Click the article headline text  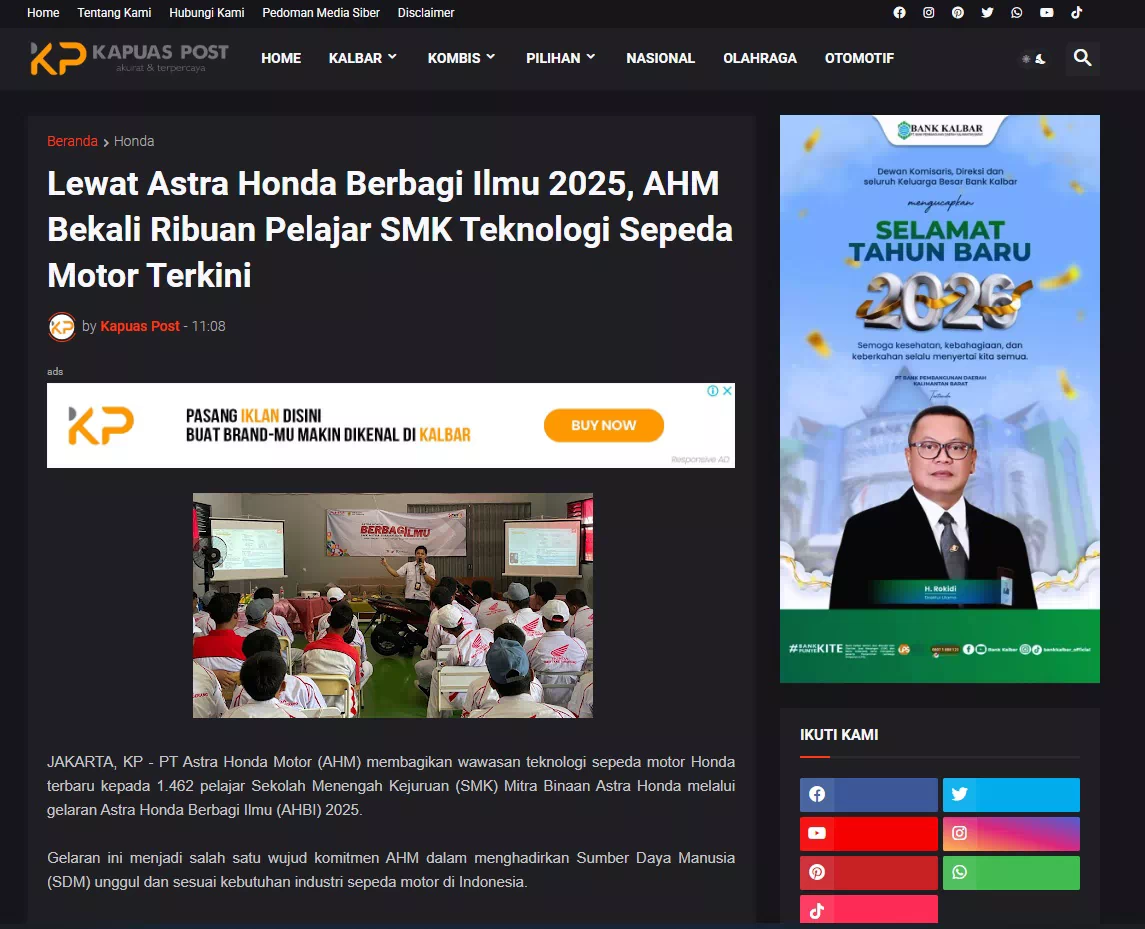(x=390, y=229)
